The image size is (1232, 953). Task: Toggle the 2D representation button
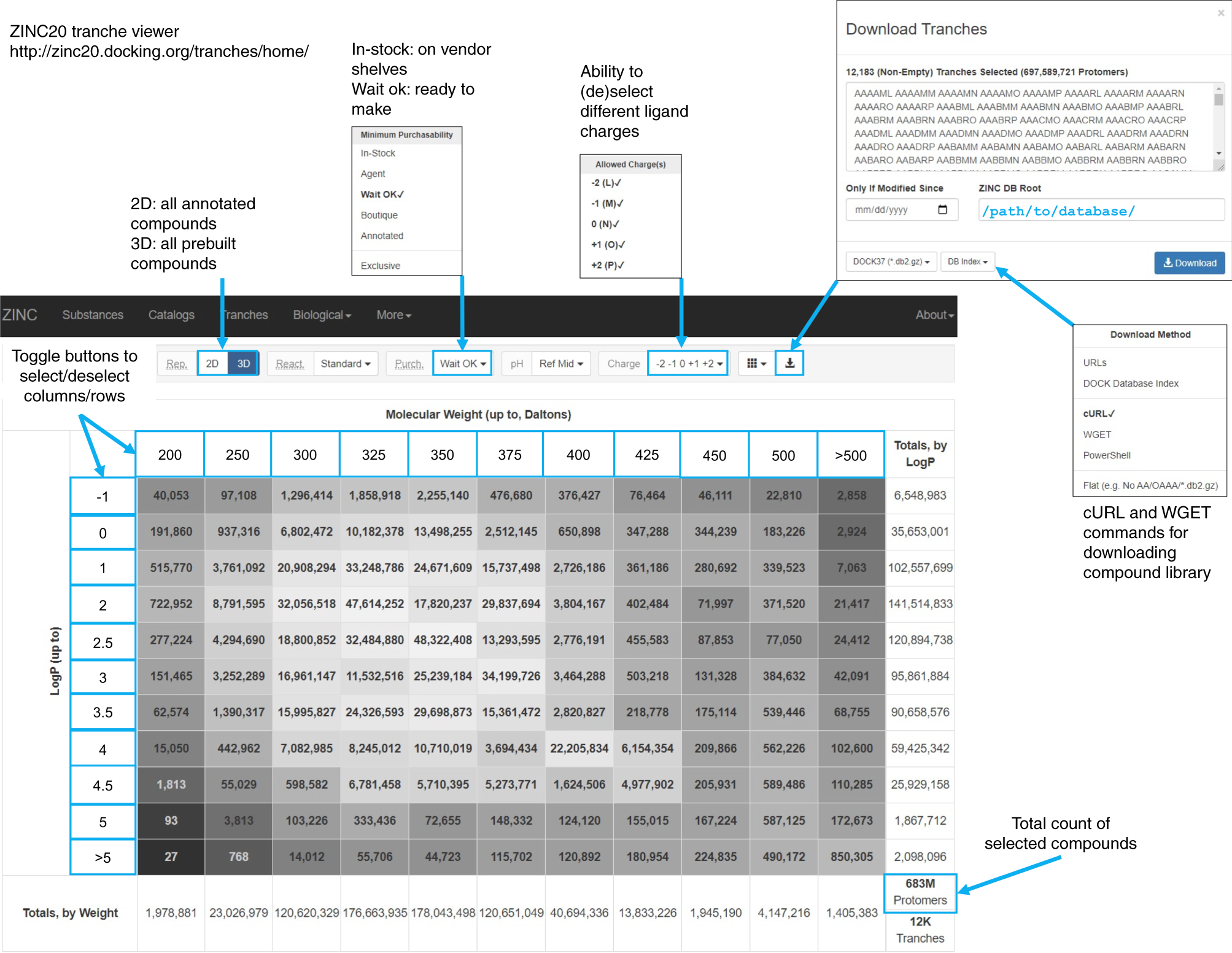212,363
